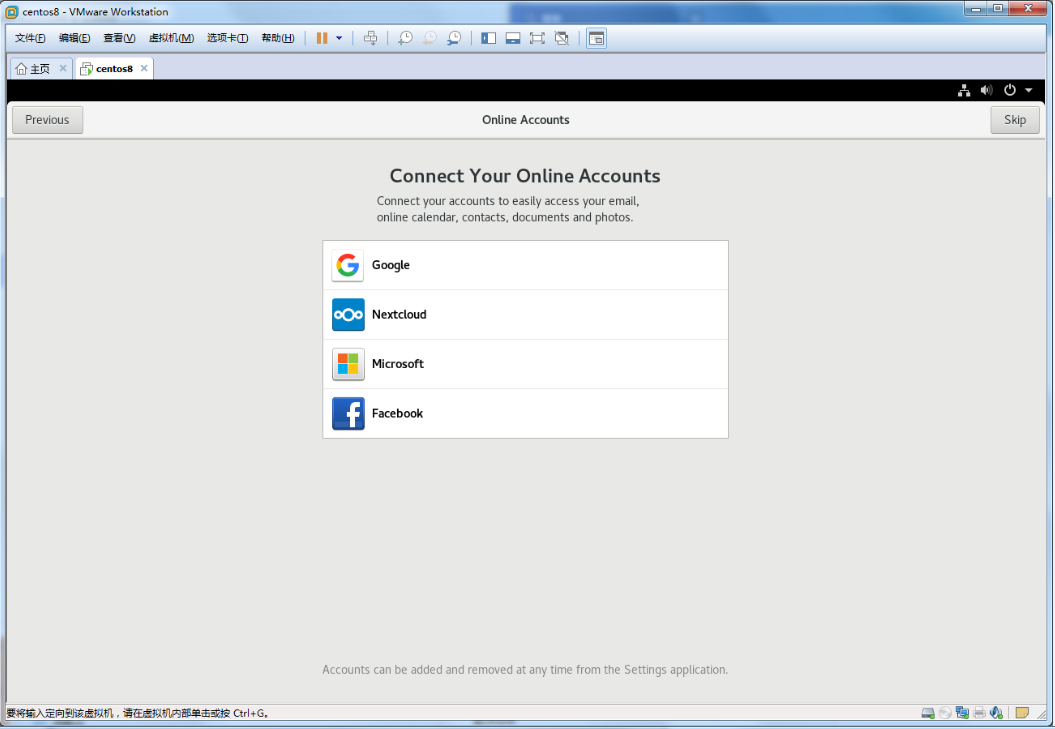Click the network adapter status icon
The height and width of the screenshot is (729, 1055).
pyautogui.click(x=962, y=713)
